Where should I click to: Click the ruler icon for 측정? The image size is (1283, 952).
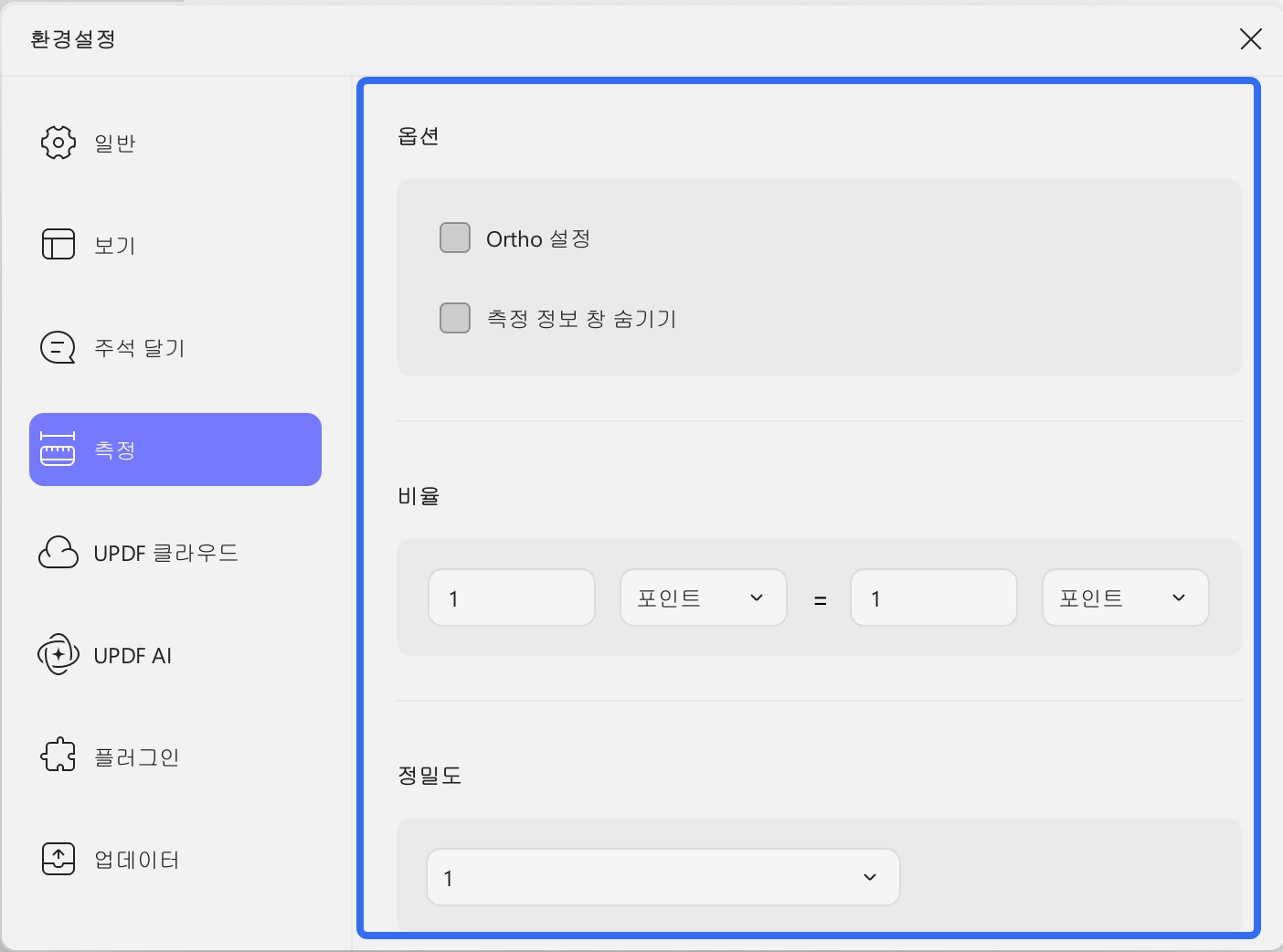pyautogui.click(x=58, y=450)
